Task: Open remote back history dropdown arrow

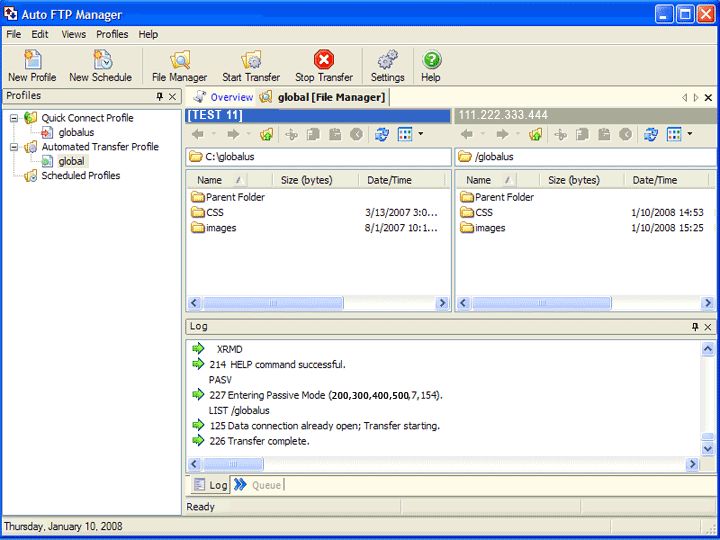Action: click(x=483, y=134)
